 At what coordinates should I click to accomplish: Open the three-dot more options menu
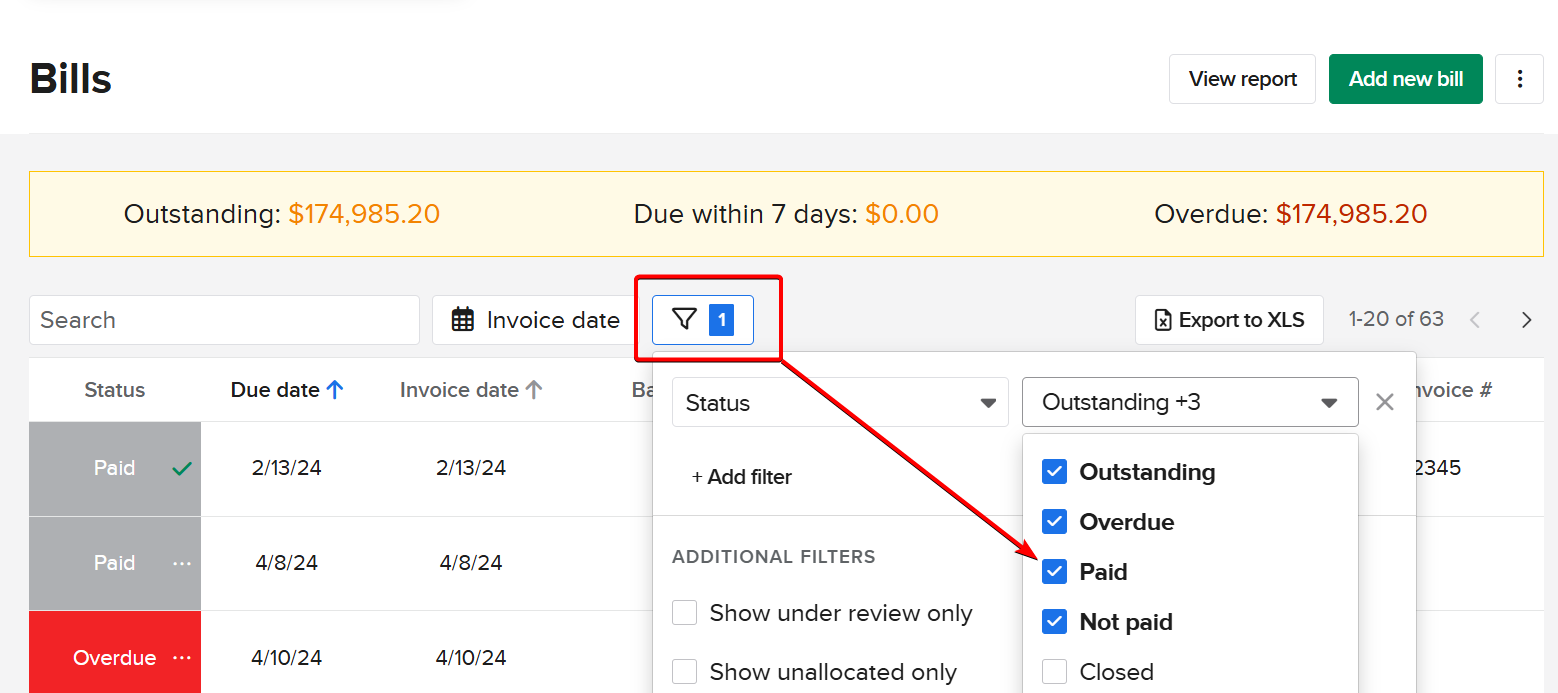[1519, 79]
